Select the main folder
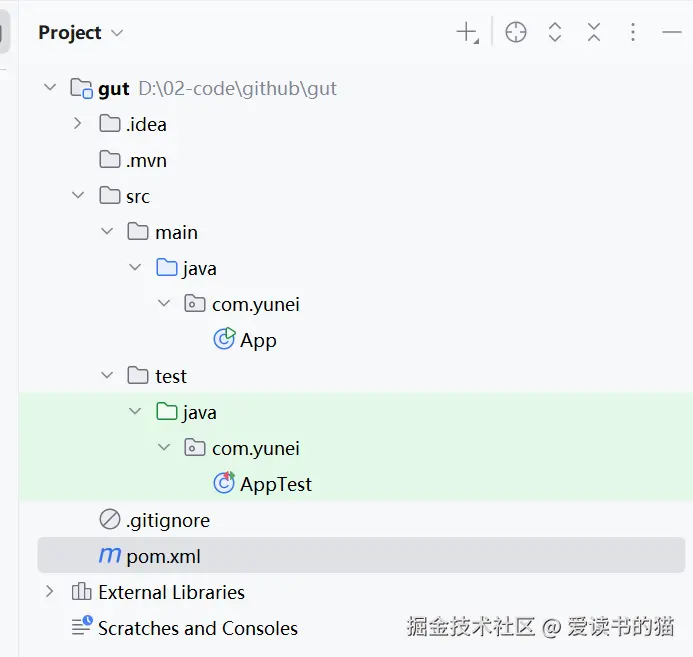693x657 pixels. point(175,232)
